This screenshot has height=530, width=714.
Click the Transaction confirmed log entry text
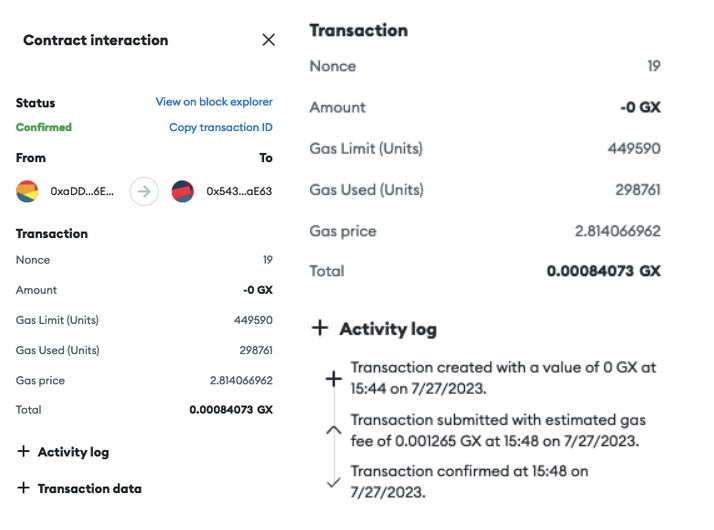[469, 482]
